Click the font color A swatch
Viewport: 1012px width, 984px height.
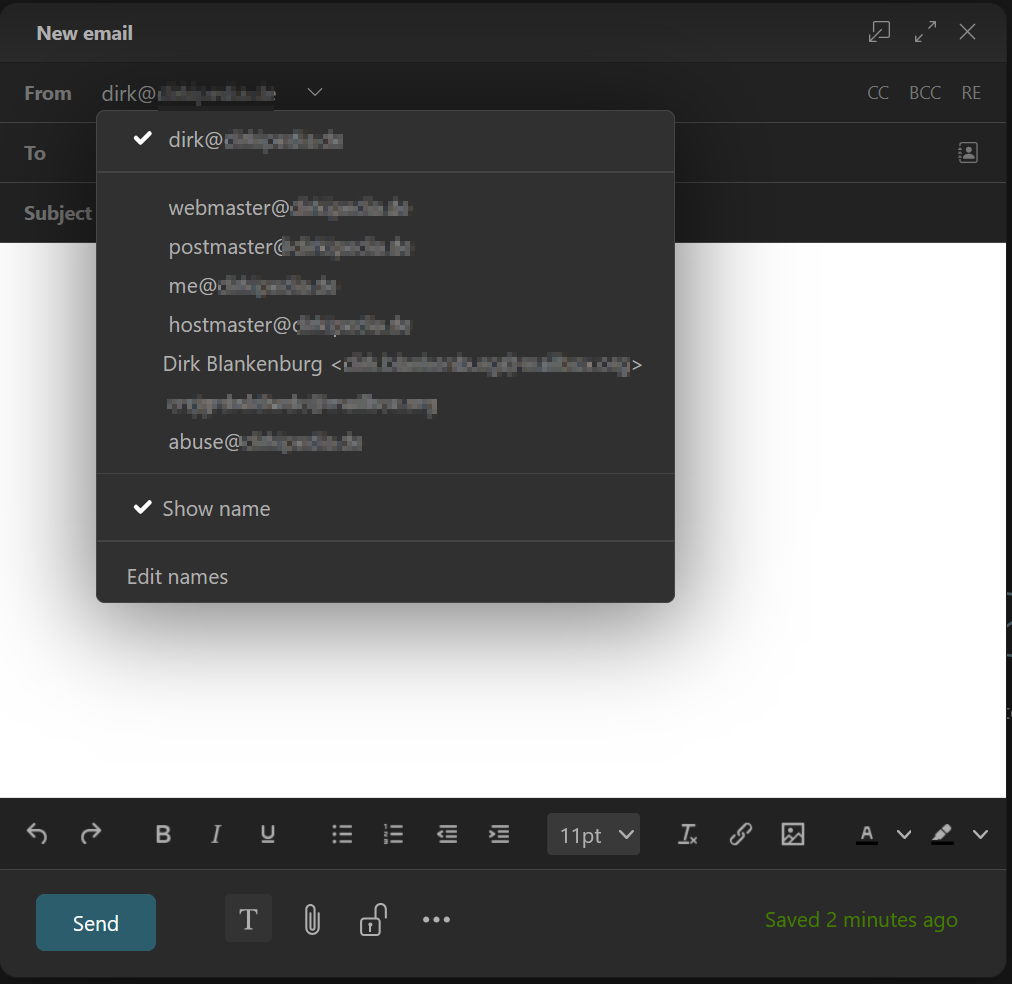(x=867, y=834)
